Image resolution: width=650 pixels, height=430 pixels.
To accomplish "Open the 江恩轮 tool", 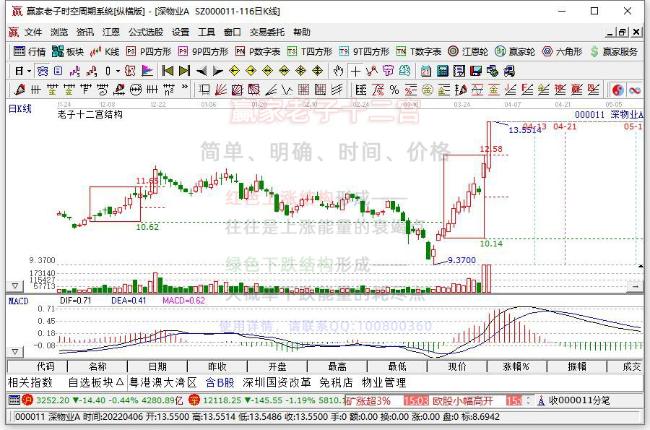I will click(x=468, y=51).
